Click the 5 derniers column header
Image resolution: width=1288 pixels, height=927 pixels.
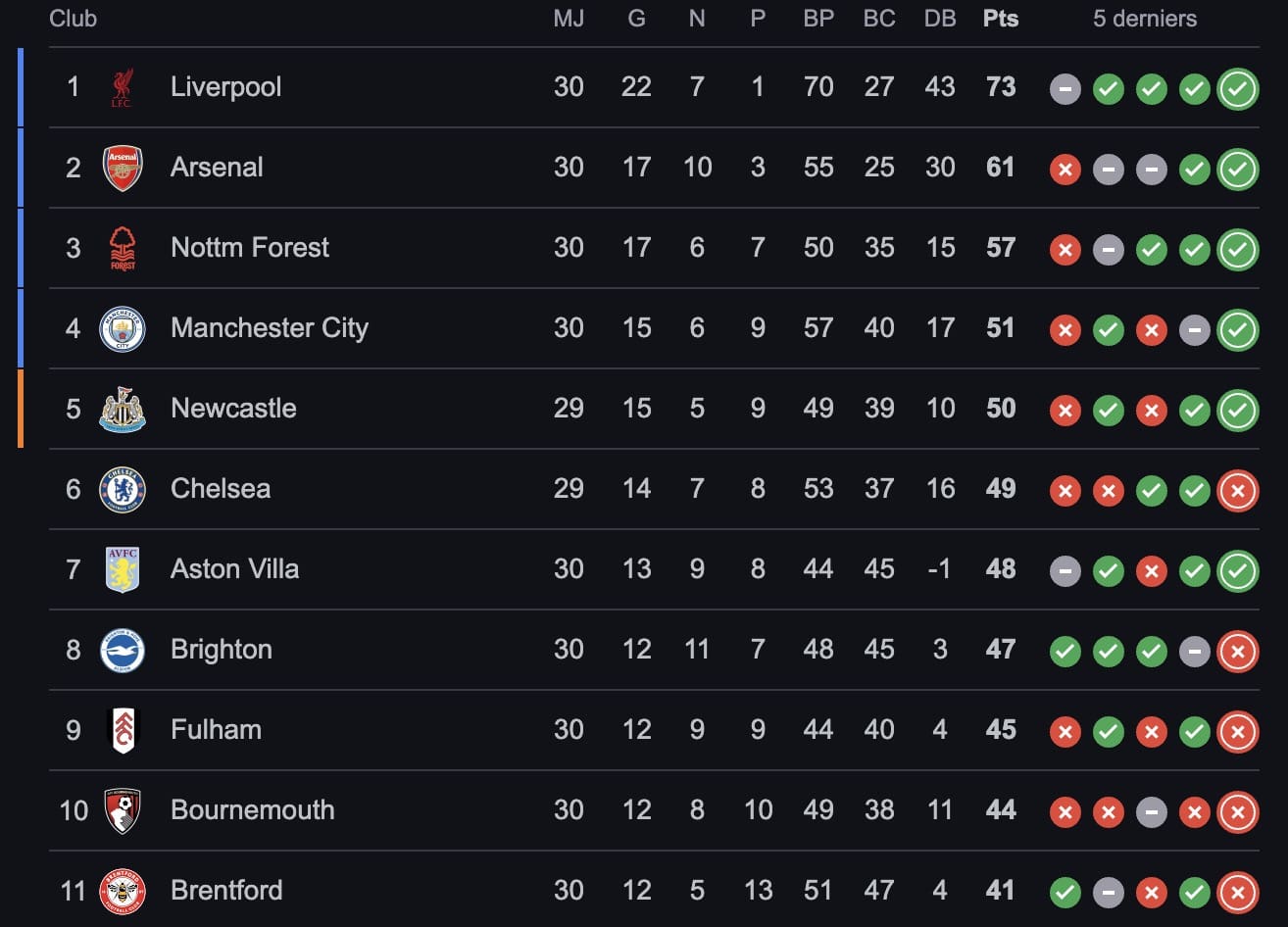click(x=1144, y=19)
